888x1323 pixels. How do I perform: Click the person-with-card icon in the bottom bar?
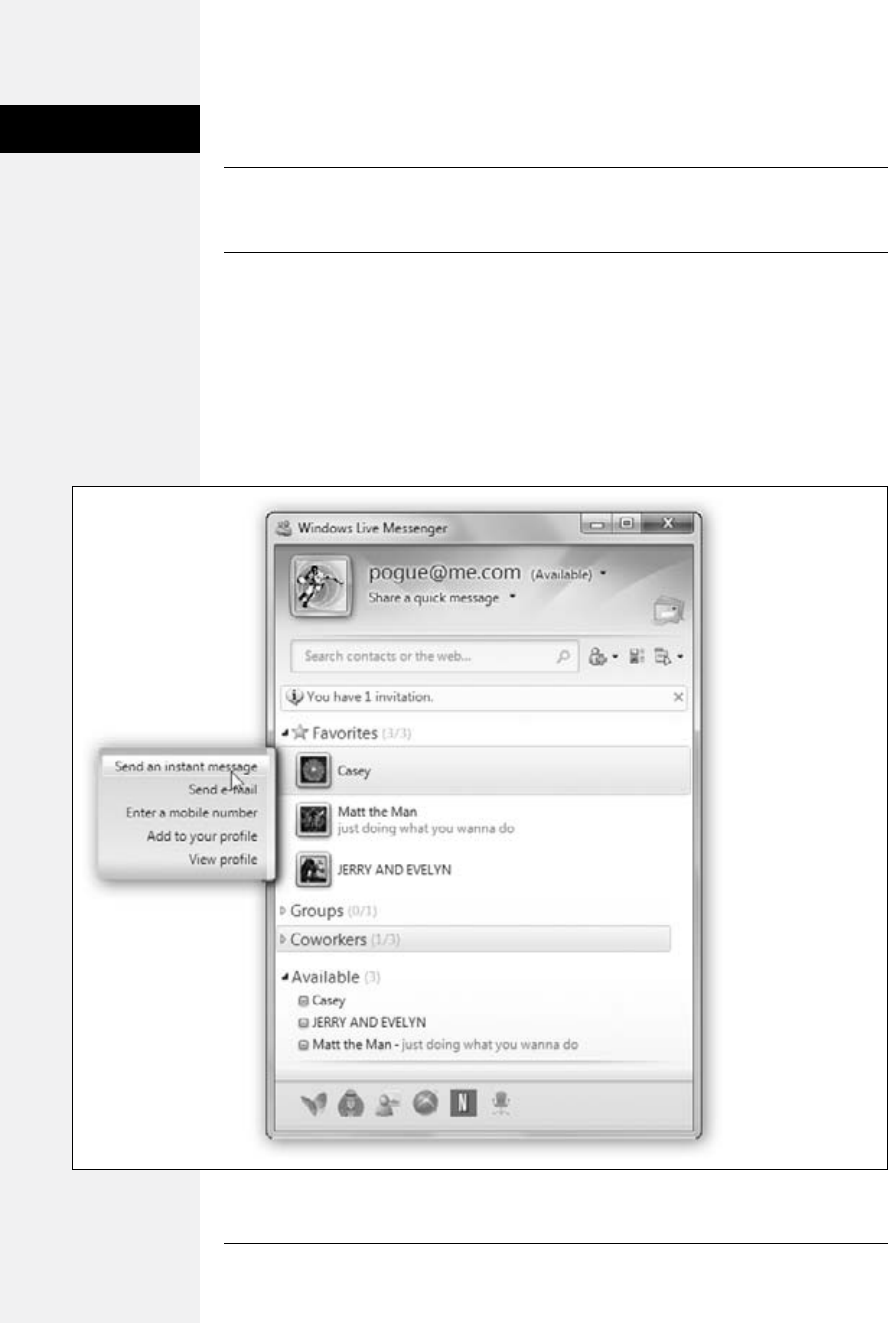click(x=386, y=1104)
